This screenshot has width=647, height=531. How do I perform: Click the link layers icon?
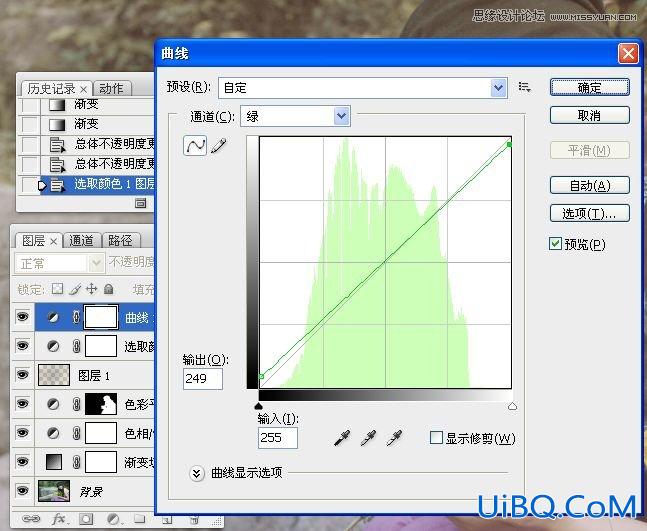(31, 519)
